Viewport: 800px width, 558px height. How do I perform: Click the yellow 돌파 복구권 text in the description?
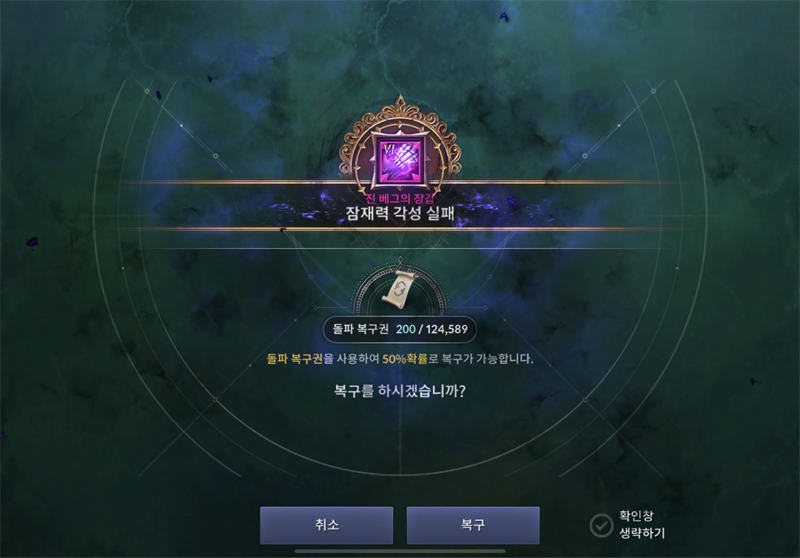click(294, 359)
